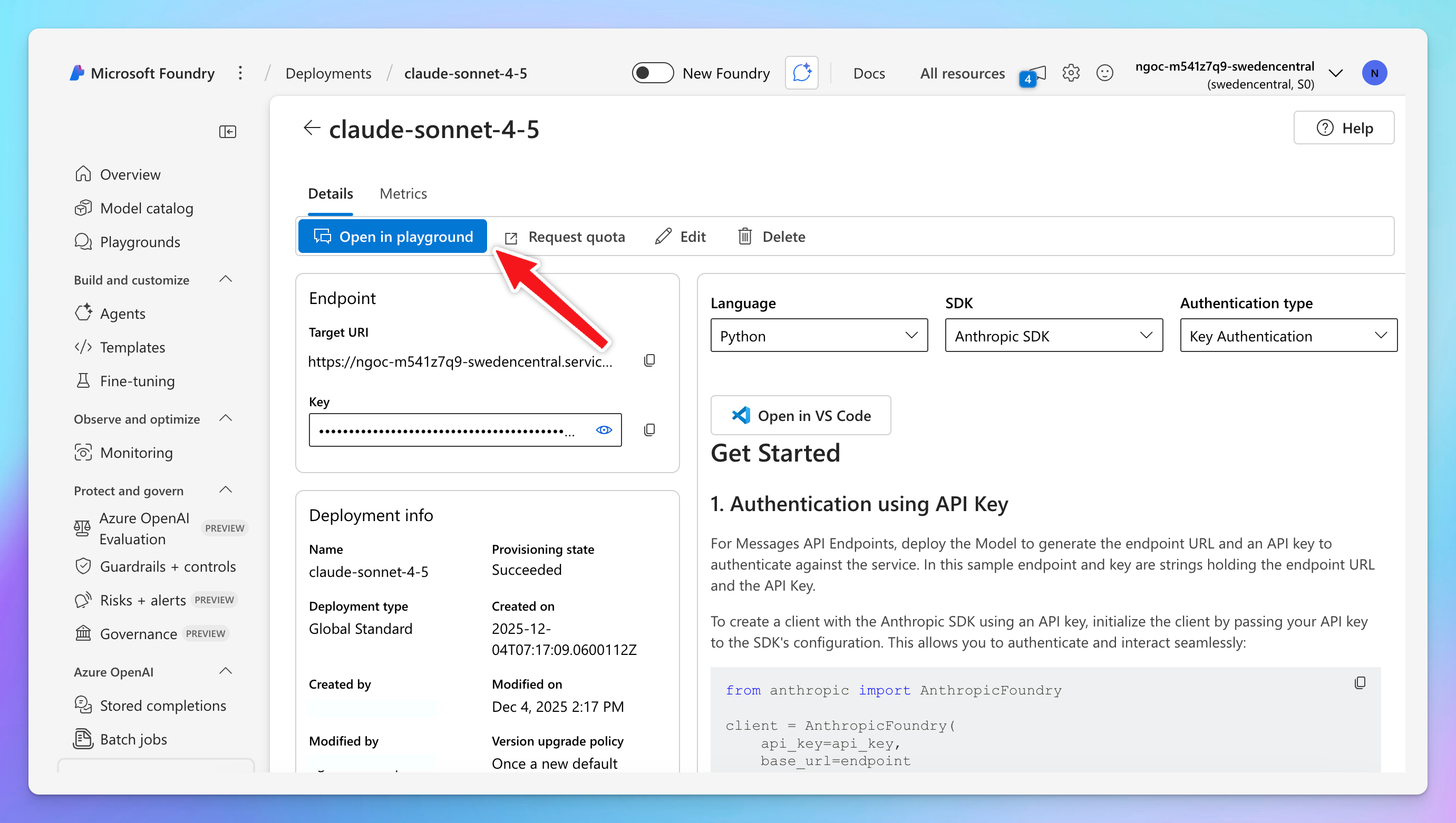Click the back arrow beside claude-sonnet-4-5
Screen dimensions: 1456x823
[x=312, y=129]
